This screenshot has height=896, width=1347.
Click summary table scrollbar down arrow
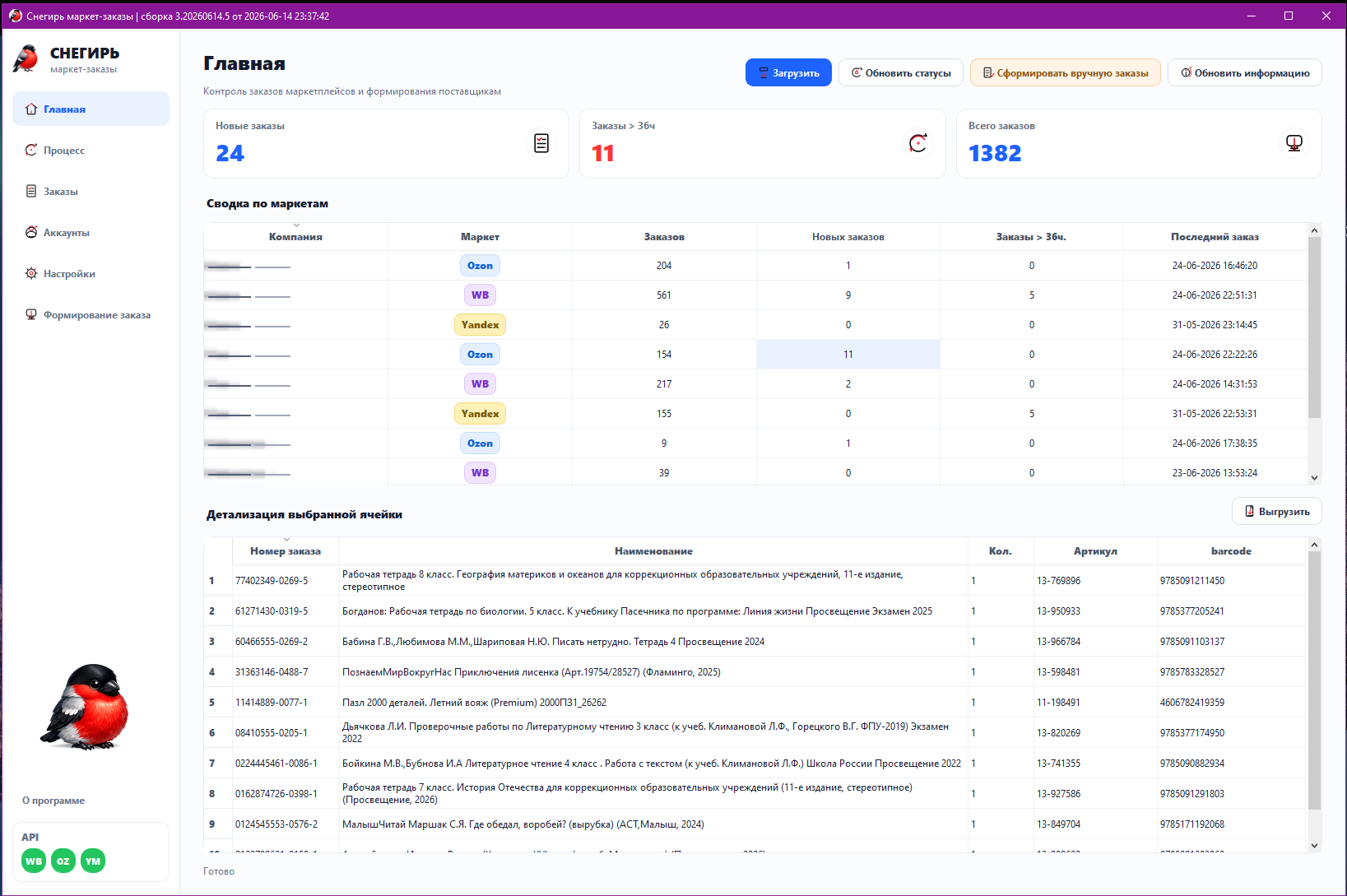(x=1314, y=477)
